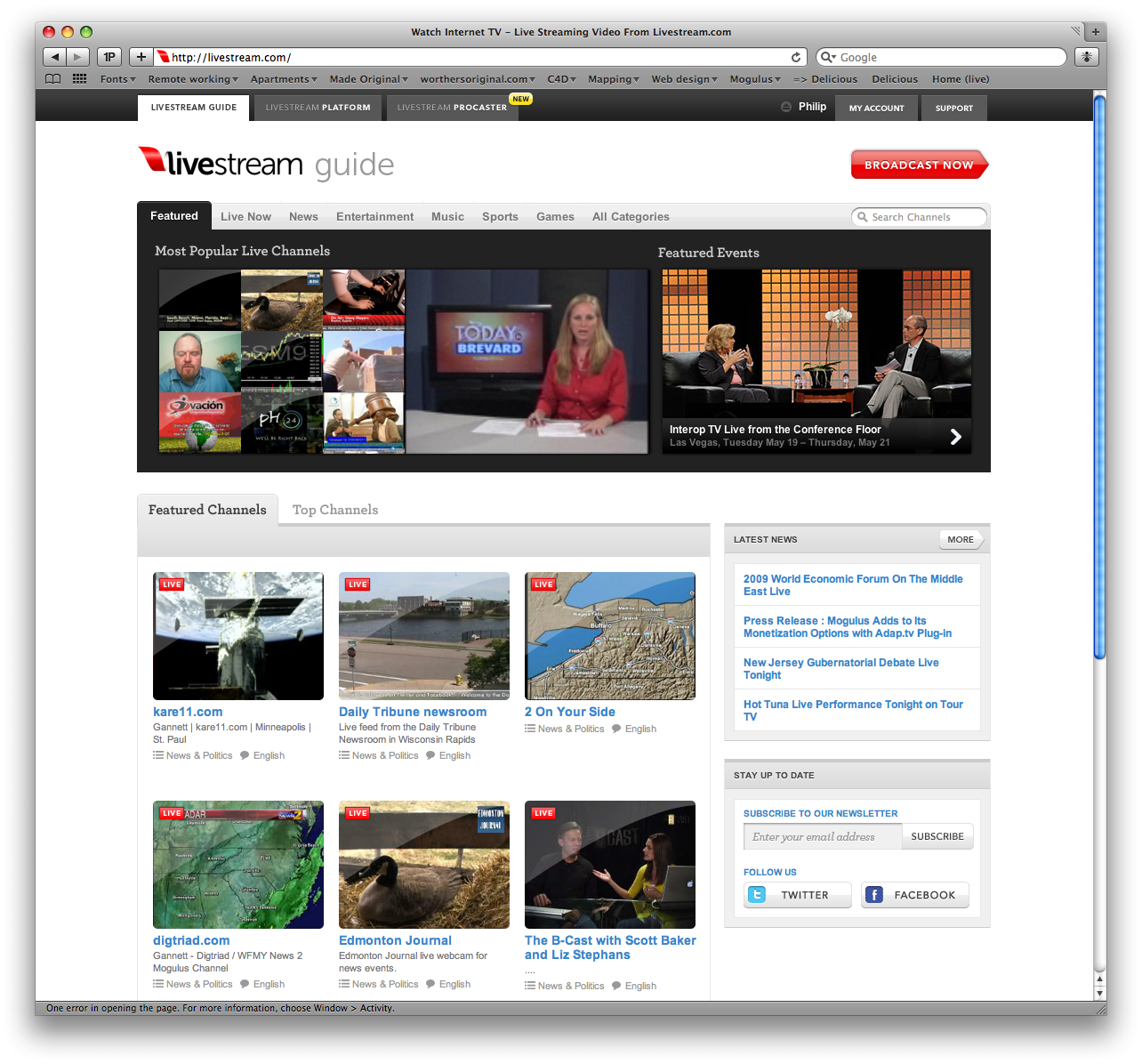Click the reload page icon in address bar
The image size is (1142, 1064).
(x=795, y=57)
